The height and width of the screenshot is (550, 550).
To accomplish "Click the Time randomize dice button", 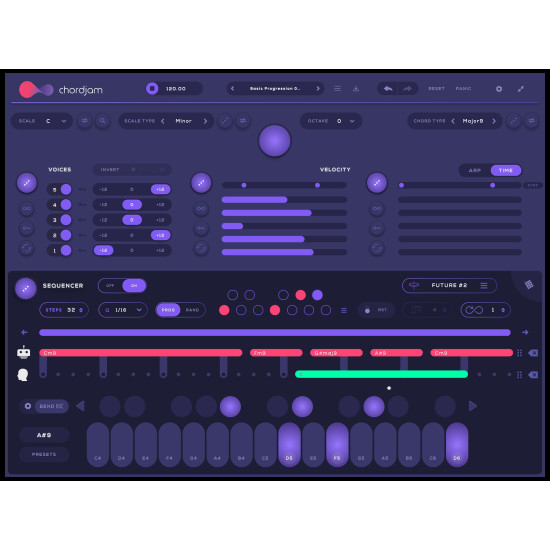I will click(x=377, y=183).
